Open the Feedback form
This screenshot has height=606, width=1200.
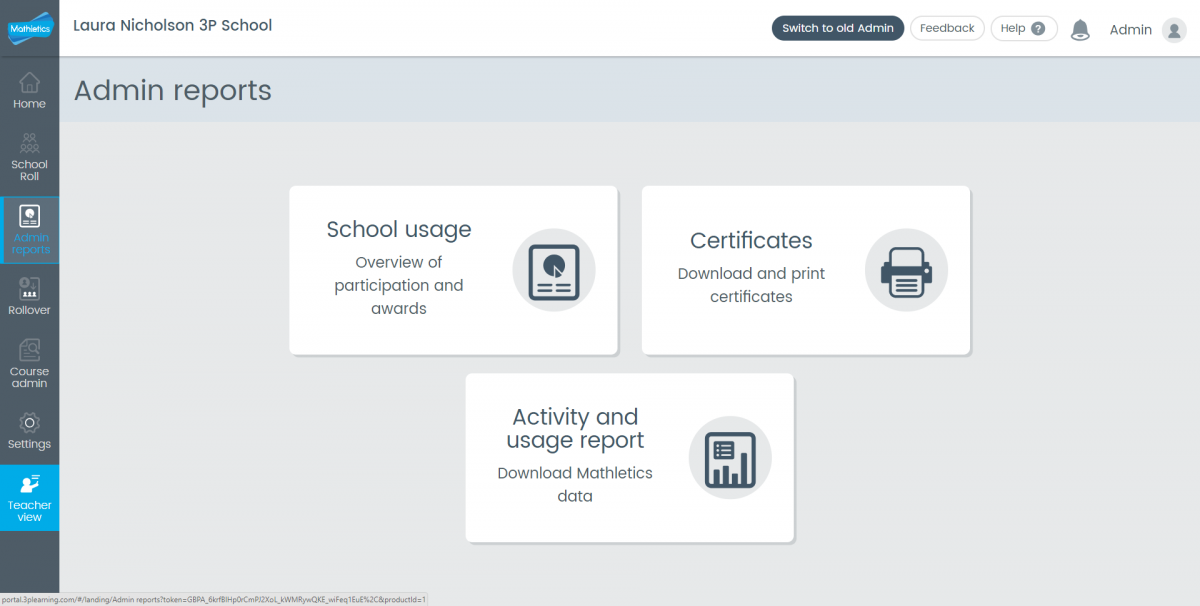point(946,28)
